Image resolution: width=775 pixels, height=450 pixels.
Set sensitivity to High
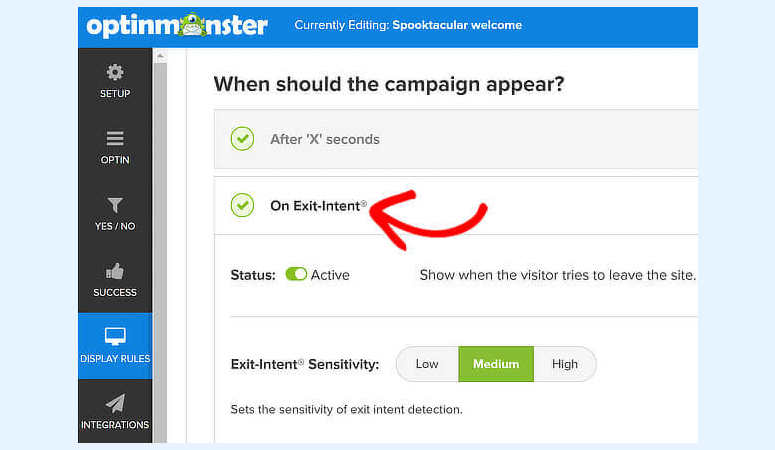[x=565, y=364]
